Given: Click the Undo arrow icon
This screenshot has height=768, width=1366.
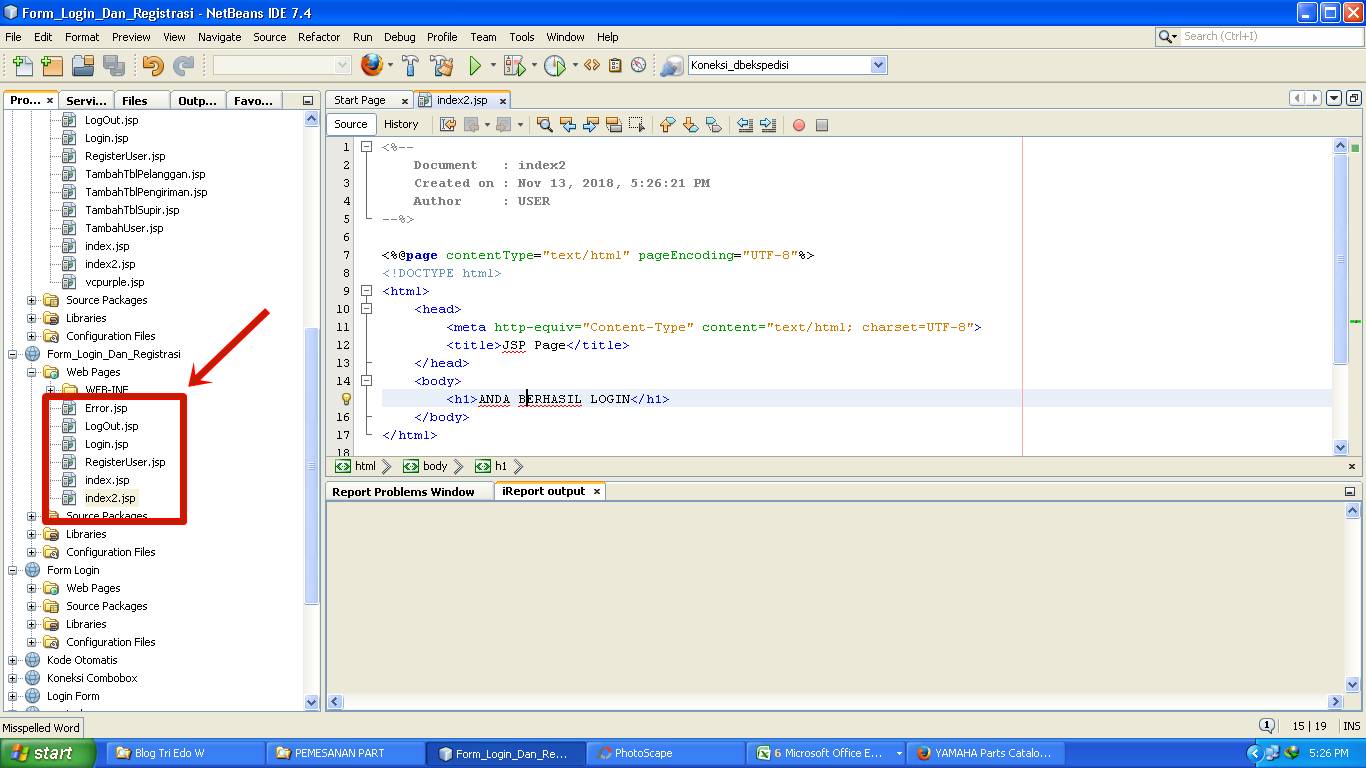Looking at the screenshot, I should (x=153, y=66).
